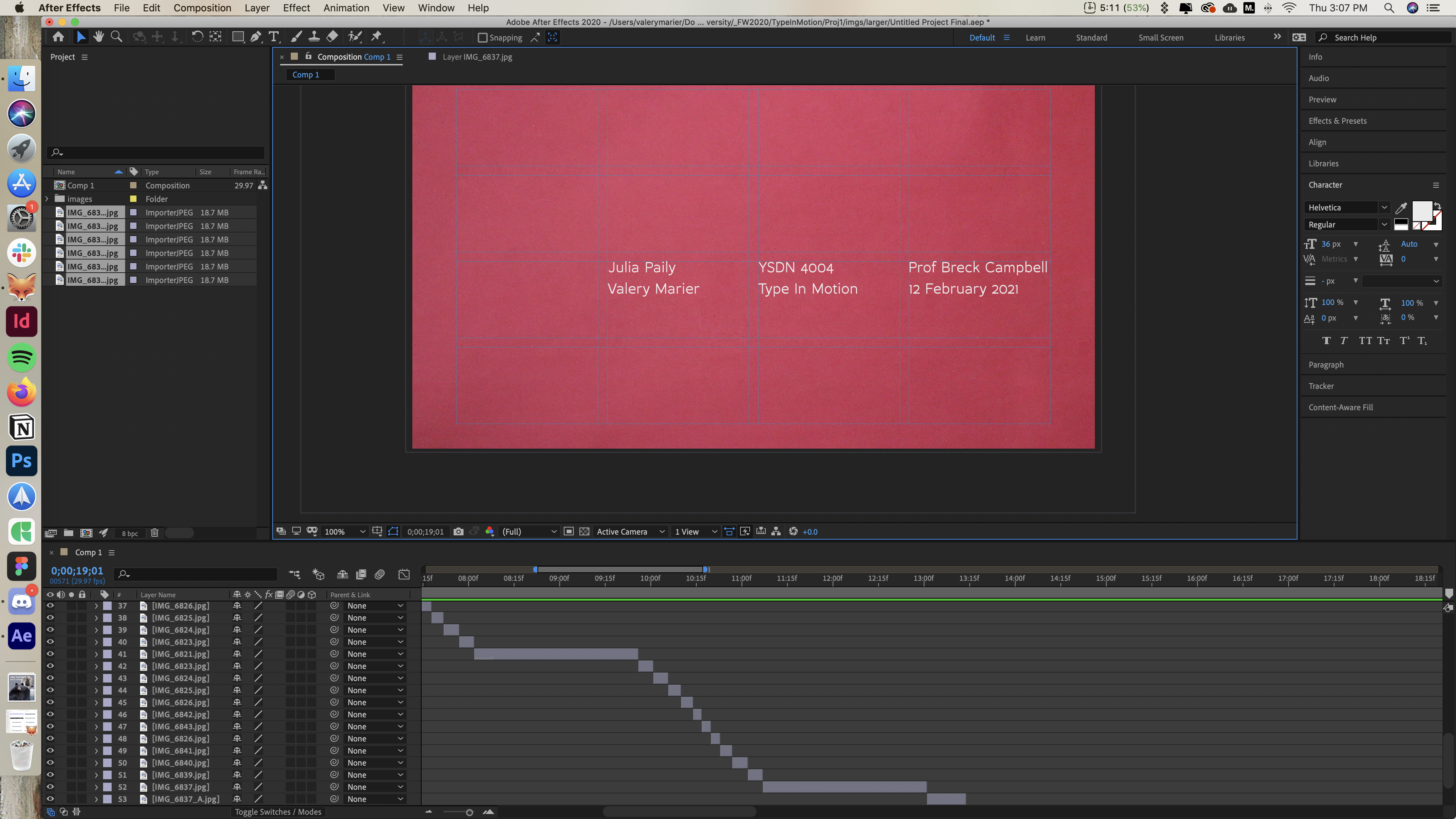Click Show Channel color icon
Viewport: 1456px width, 819px height.
(489, 531)
